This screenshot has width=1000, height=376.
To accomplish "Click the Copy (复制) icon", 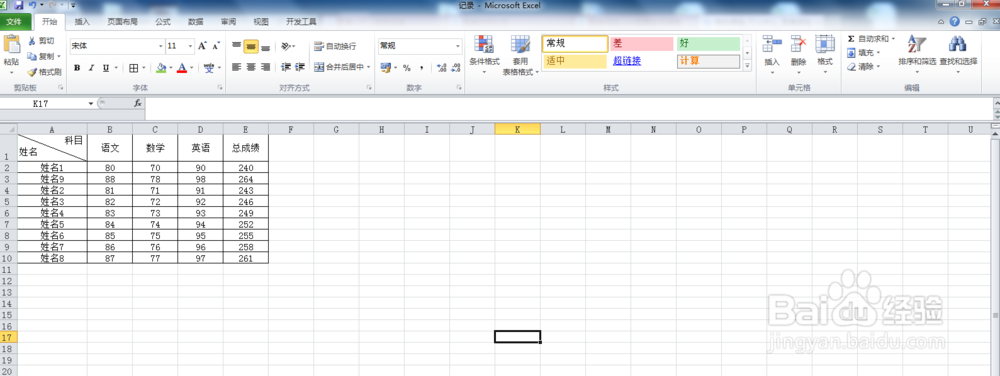I will [x=32, y=57].
